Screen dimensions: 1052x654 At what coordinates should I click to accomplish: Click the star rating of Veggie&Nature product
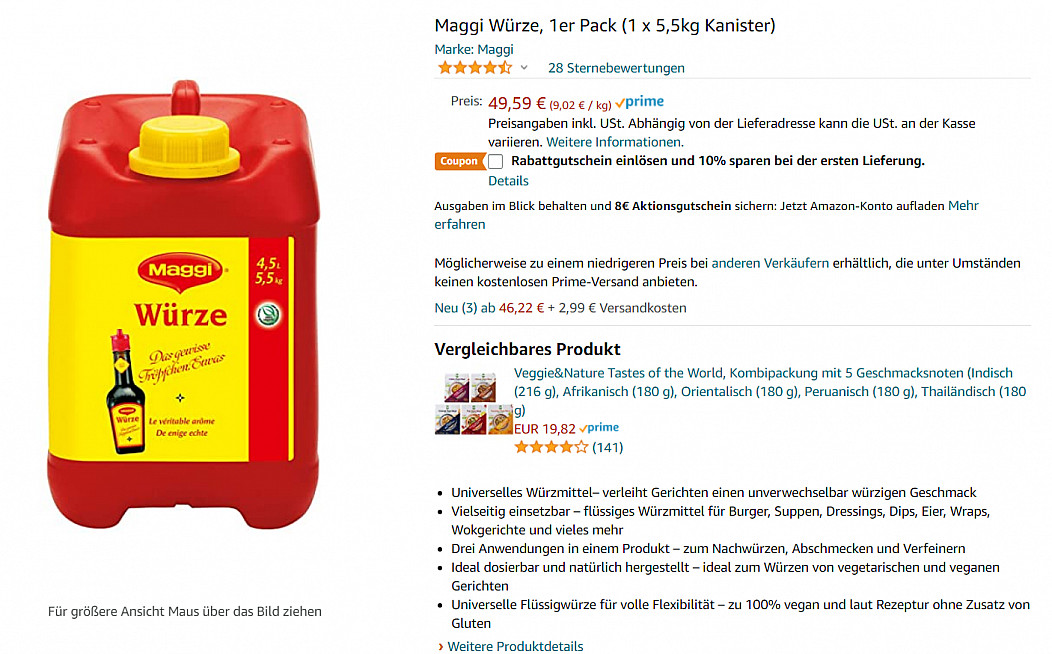pyautogui.click(x=551, y=447)
